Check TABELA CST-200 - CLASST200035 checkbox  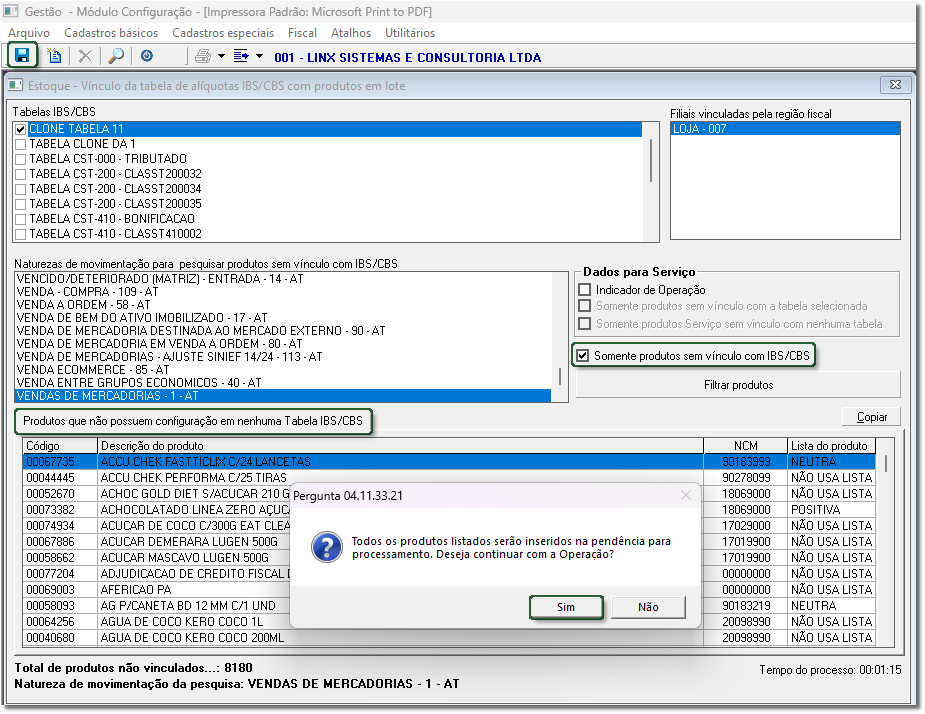tap(21, 204)
